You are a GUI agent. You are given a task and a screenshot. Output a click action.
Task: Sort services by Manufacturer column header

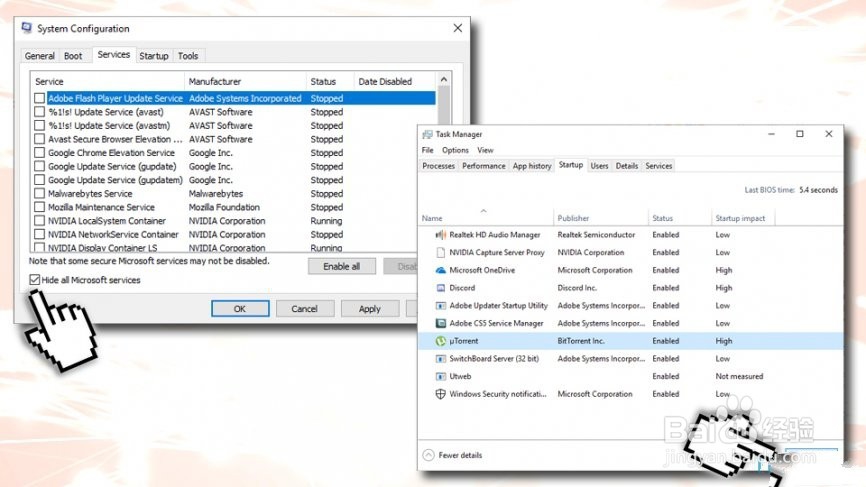click(245, 81)
